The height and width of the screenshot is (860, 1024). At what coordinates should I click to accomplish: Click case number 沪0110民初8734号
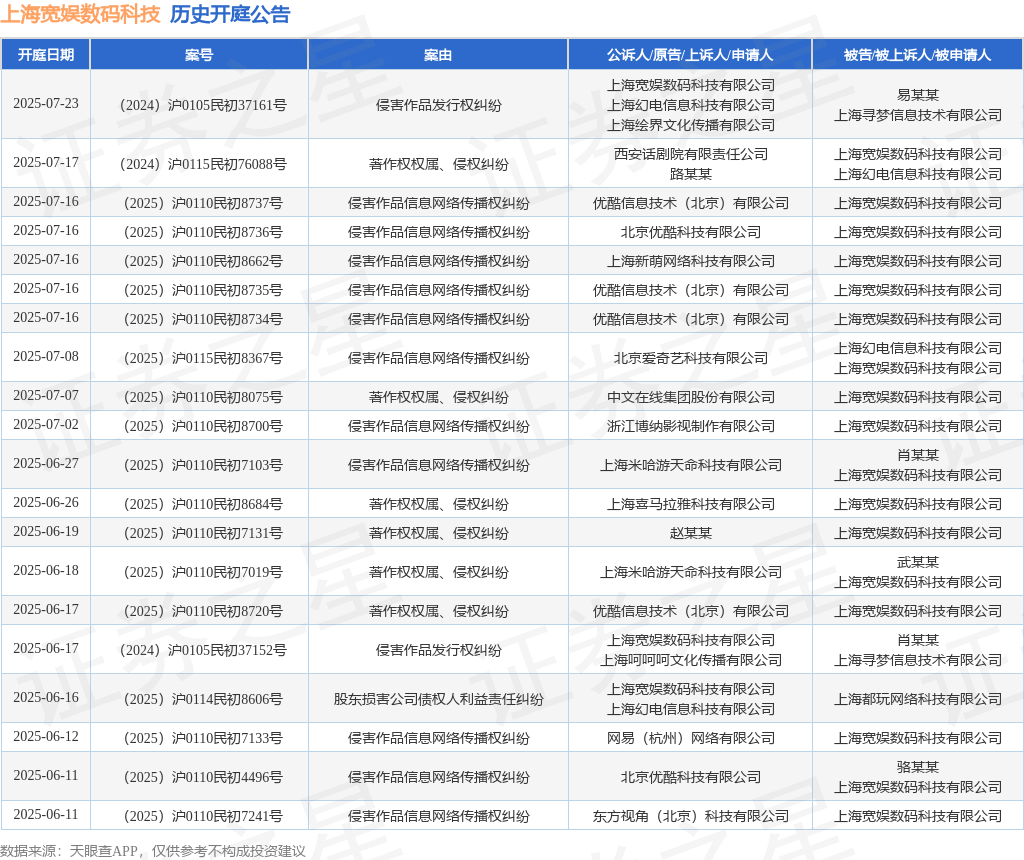point(227,319)
